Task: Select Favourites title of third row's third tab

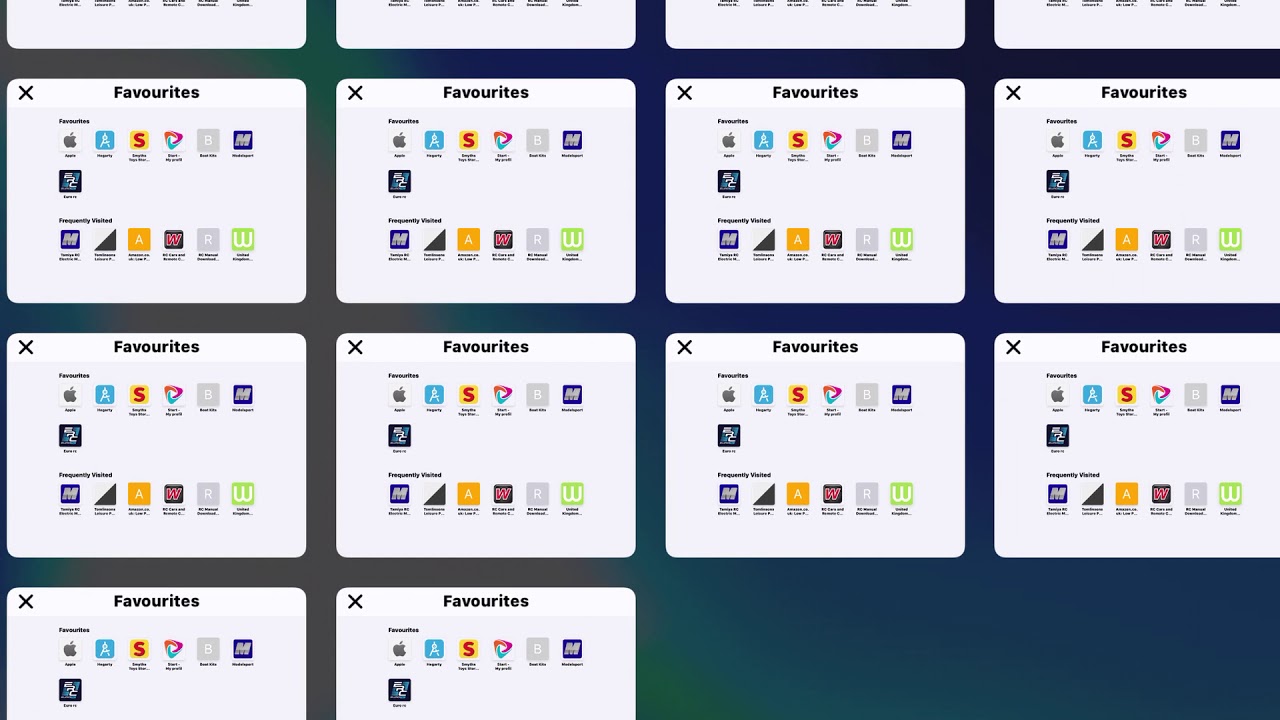Action: point(815,347)
